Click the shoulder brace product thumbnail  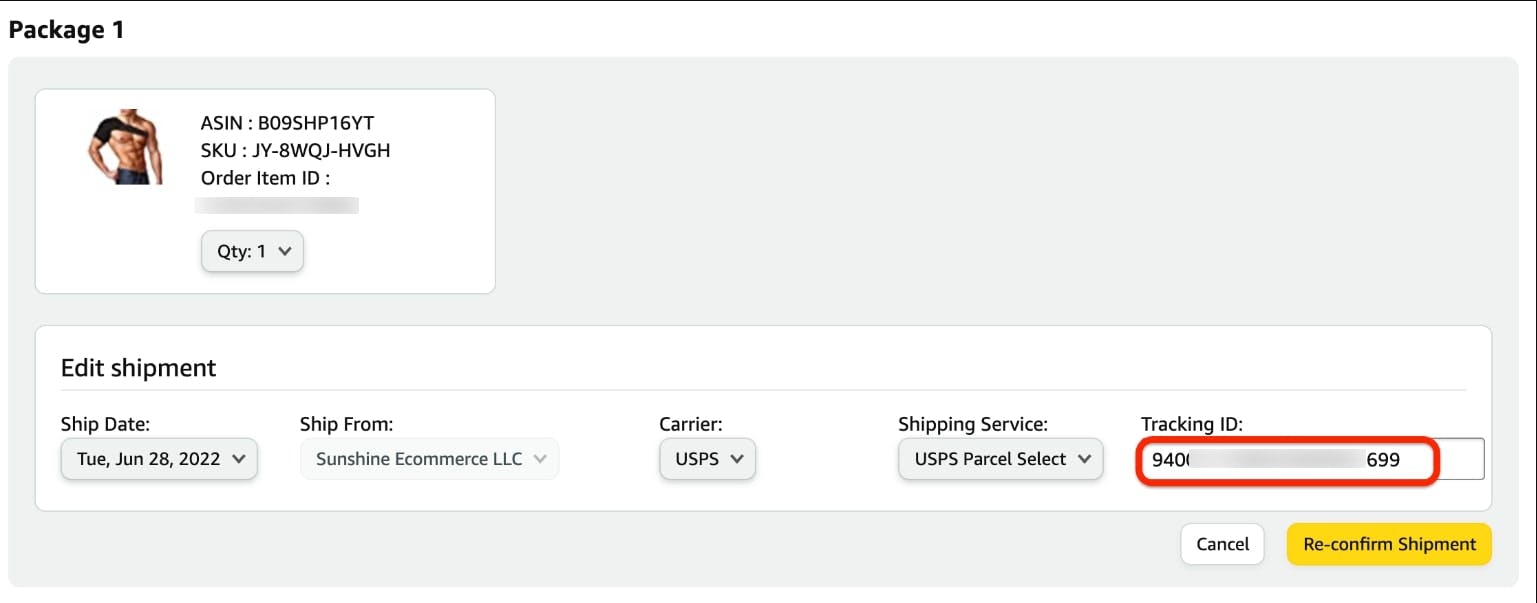tap(125, 149)
